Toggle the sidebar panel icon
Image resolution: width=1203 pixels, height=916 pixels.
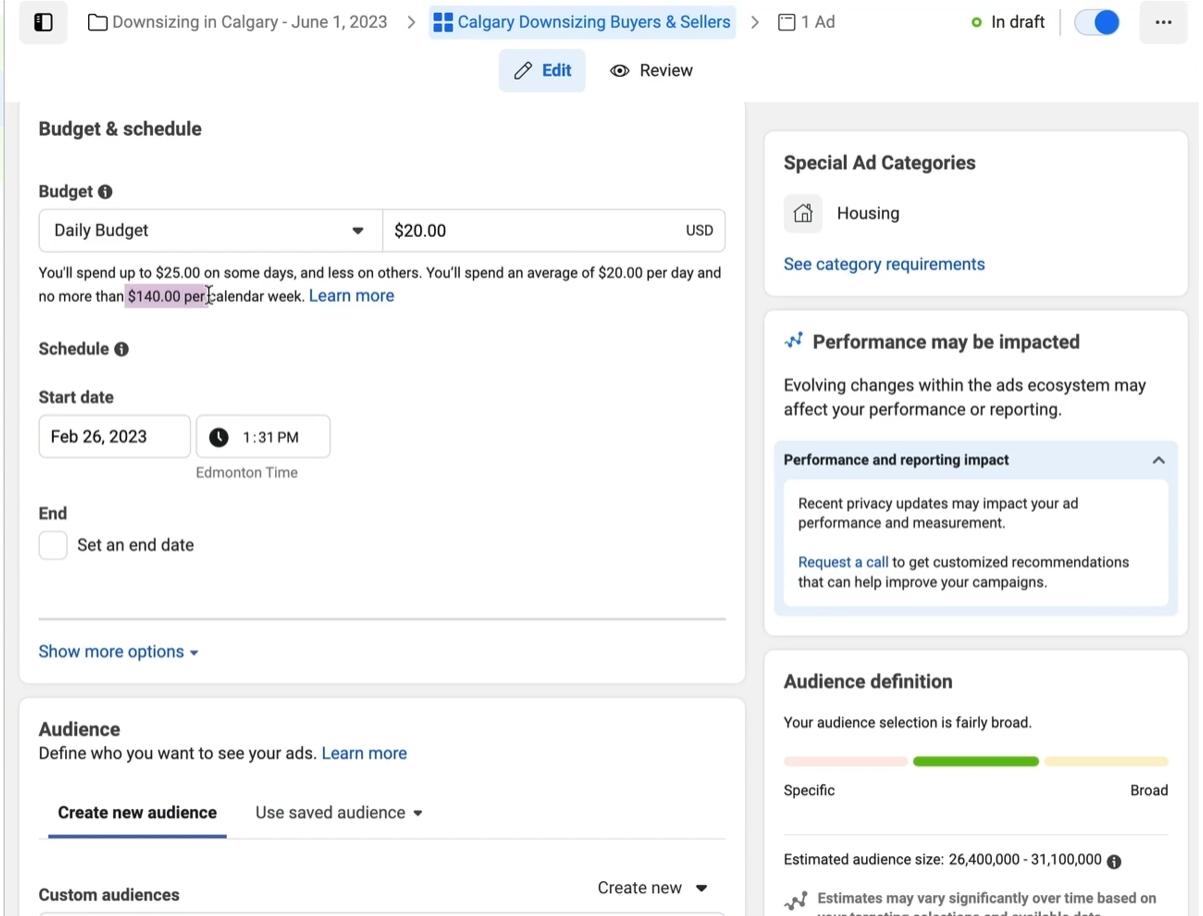tap(43, 22)
